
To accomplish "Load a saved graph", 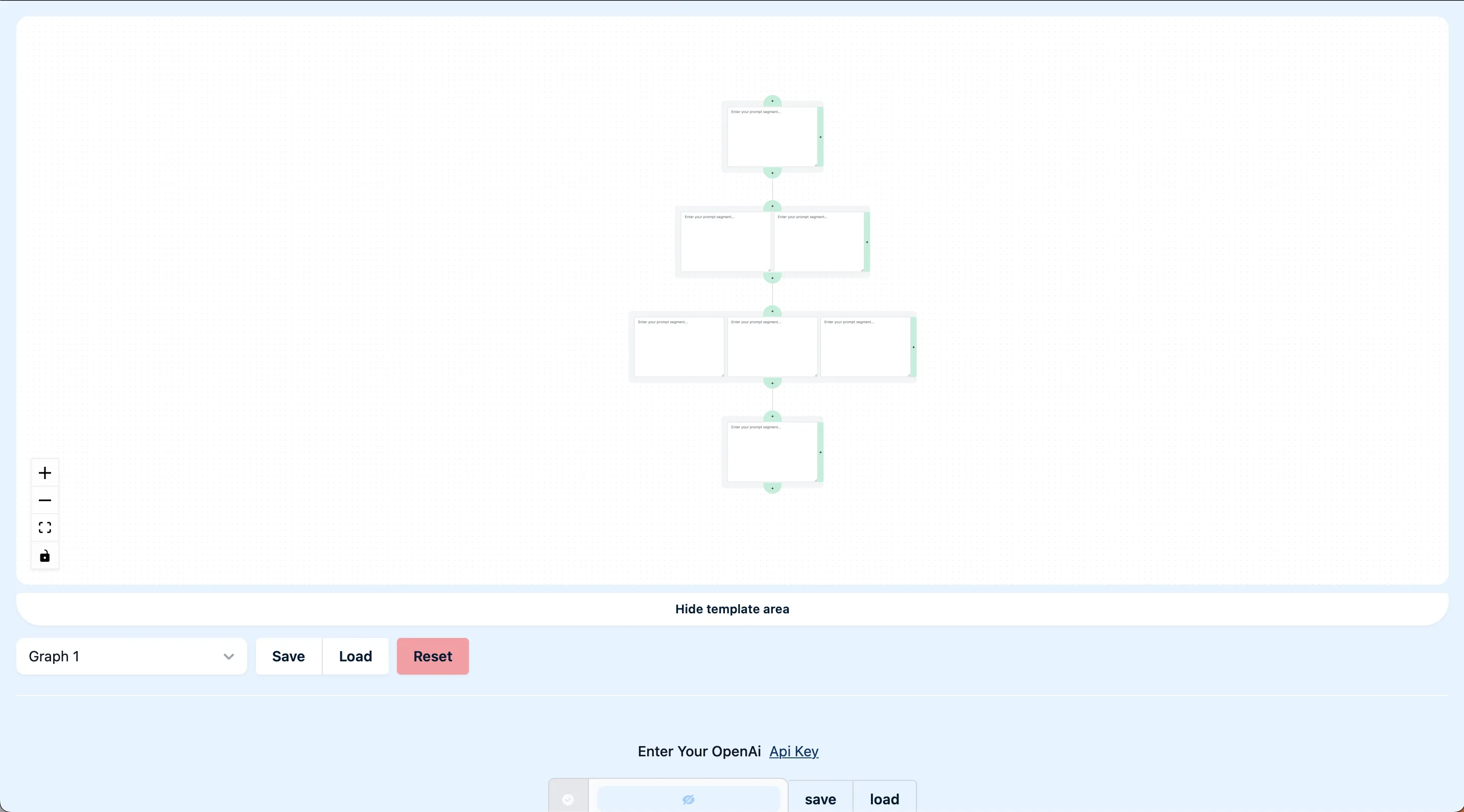I will (355, 656).
